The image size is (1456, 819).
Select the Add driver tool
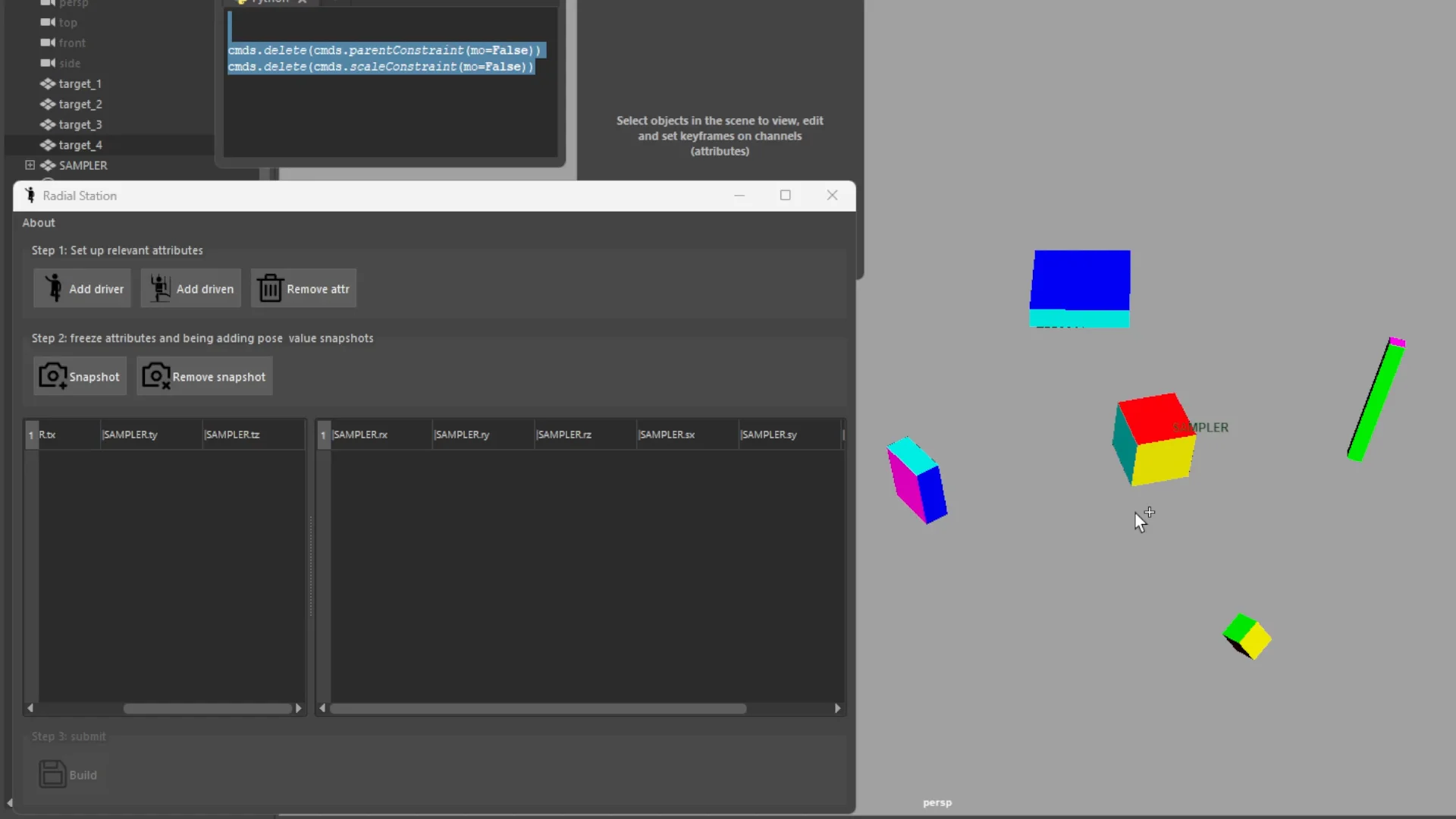coord(82,288)
